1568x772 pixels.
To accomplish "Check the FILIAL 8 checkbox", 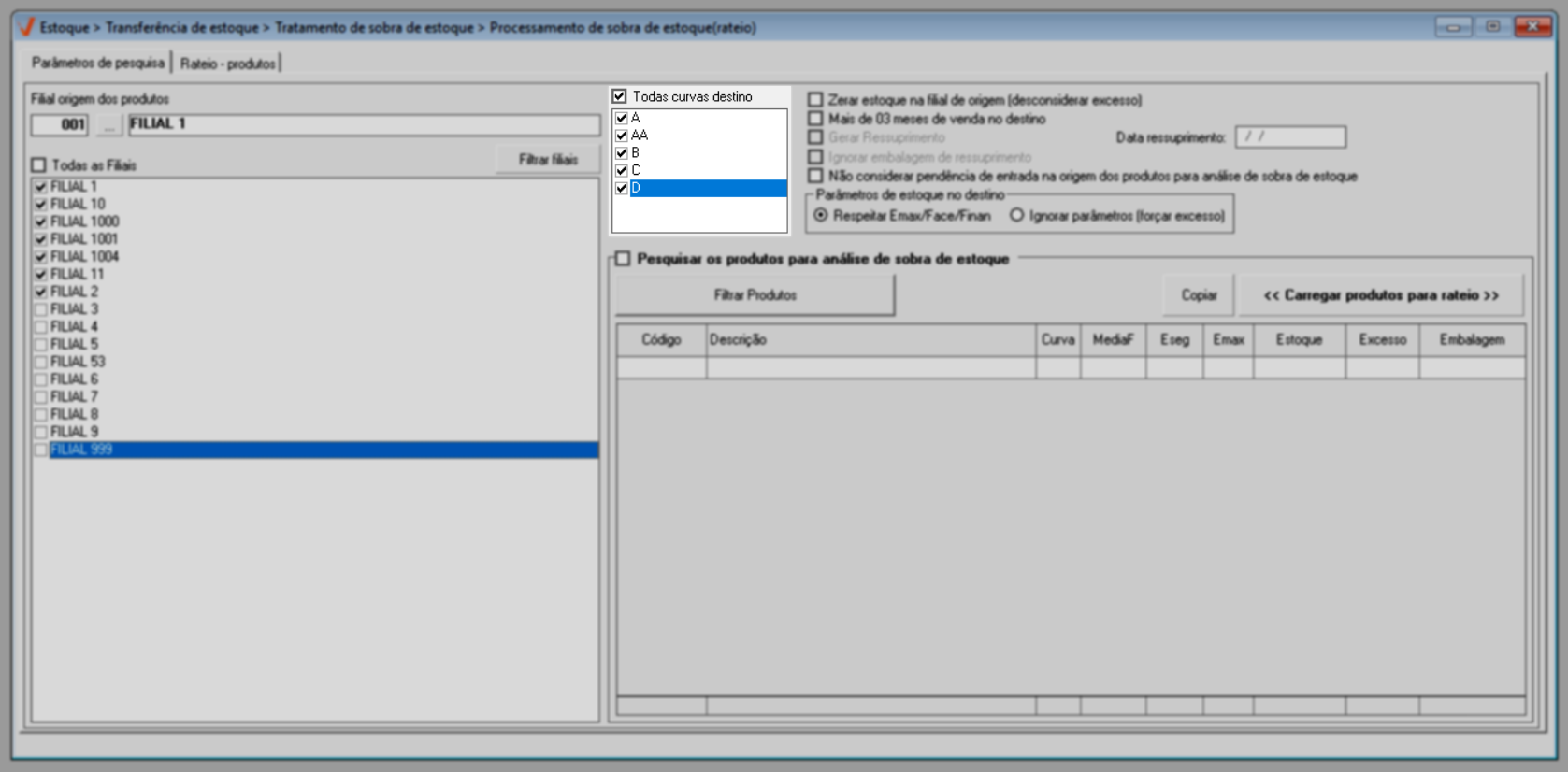I will [40, 415].
